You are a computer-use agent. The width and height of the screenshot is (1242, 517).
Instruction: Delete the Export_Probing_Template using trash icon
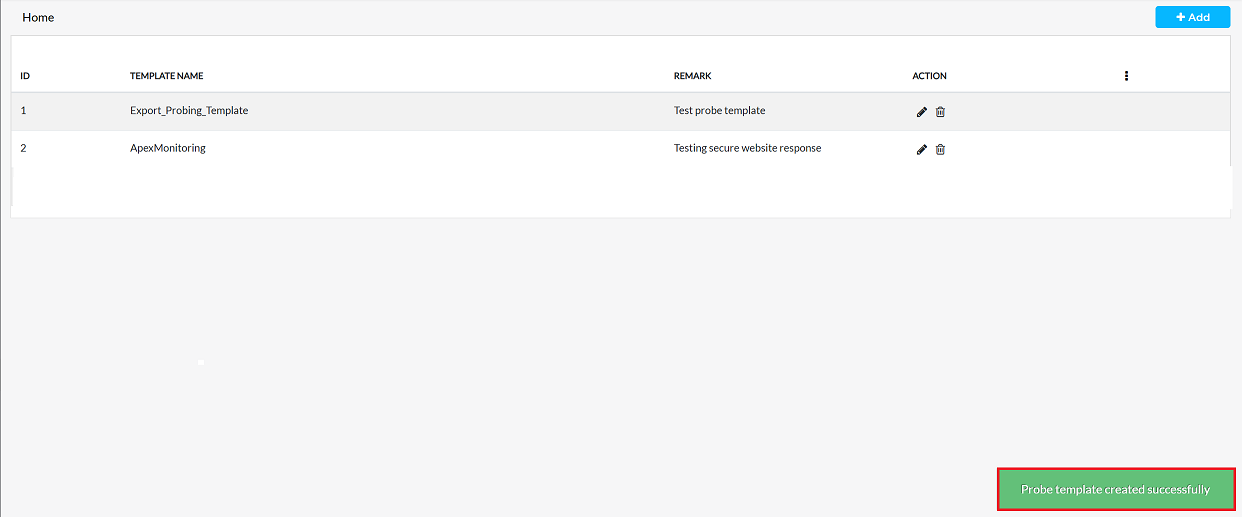click(940, 112)
